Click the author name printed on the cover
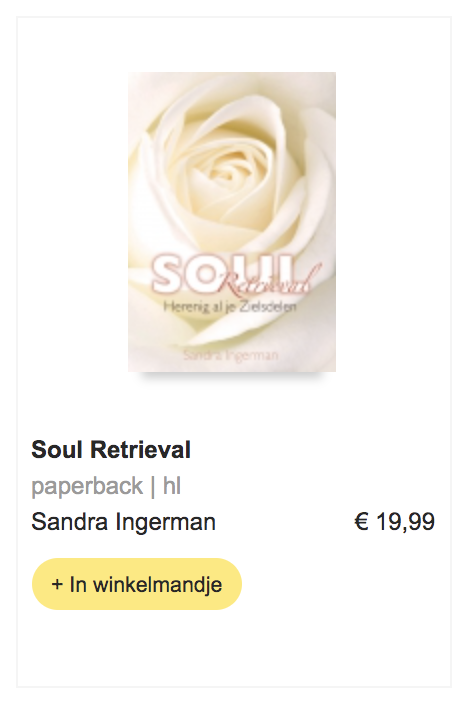This screenshot has height=706, width=466. [231, 355]
